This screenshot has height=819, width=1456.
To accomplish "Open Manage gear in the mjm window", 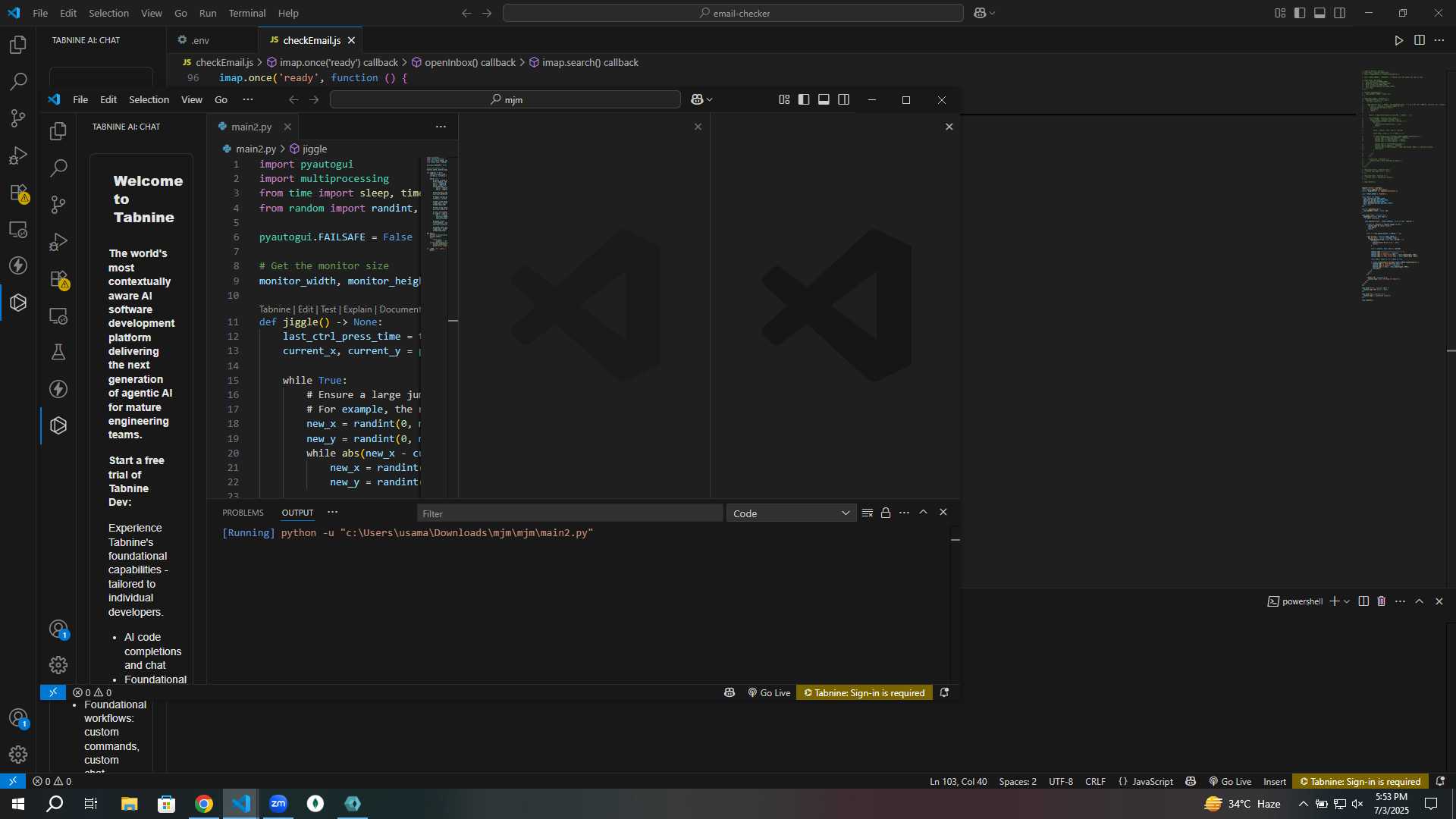I will 58,665.
